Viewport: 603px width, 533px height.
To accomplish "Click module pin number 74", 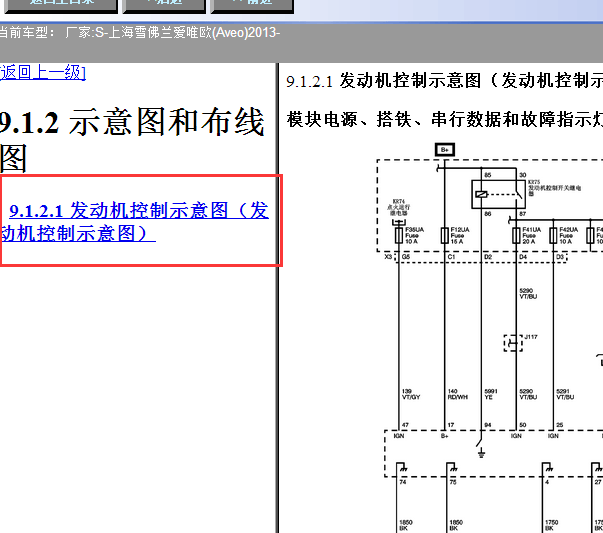I will coord(403,482).
